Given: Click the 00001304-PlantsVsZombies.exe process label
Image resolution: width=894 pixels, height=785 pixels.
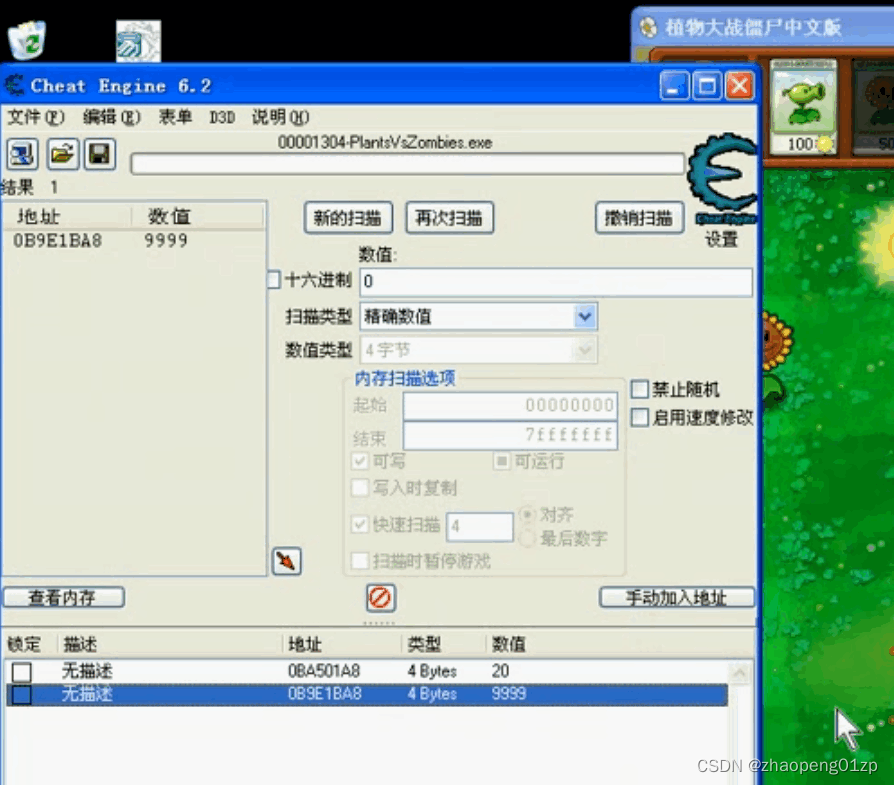Looking at the screenshot, I should (x=385, y=143).
